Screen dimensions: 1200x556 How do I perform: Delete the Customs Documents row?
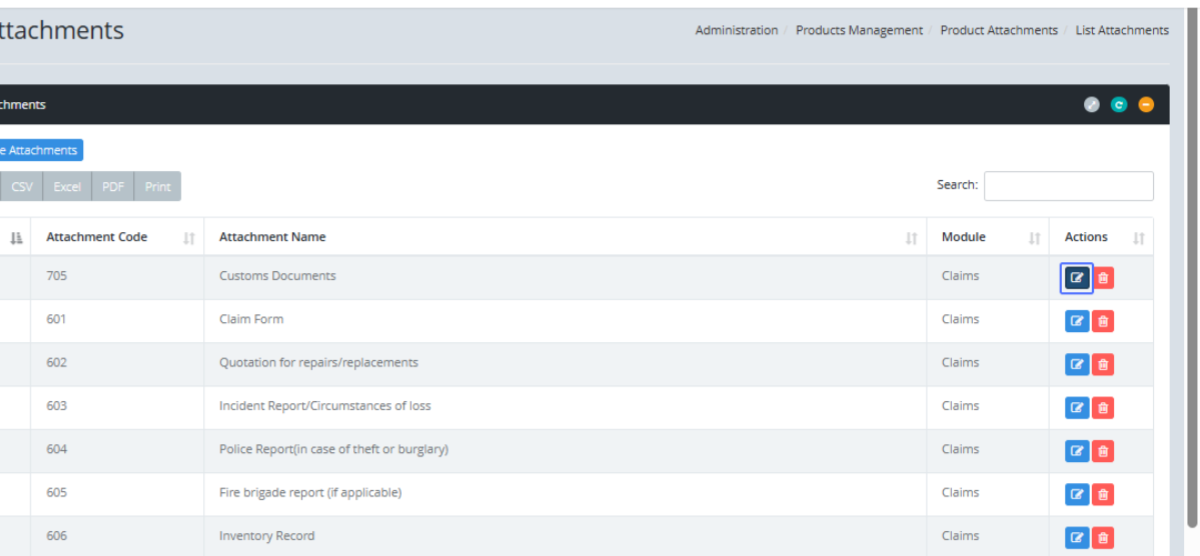(x=1103, y=278)
